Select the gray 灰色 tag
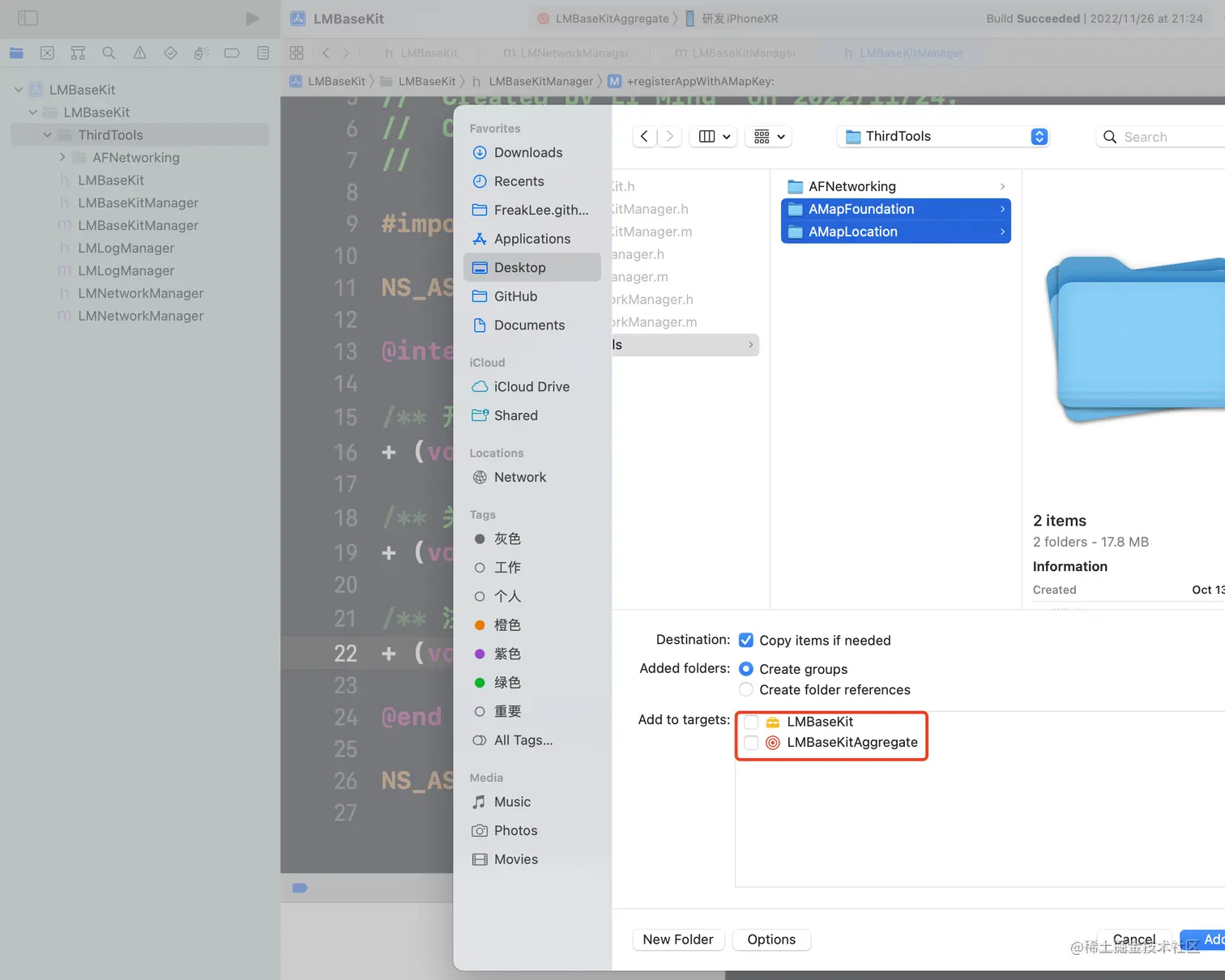The width and height of the screenshot is (1225, 980). 531,539
